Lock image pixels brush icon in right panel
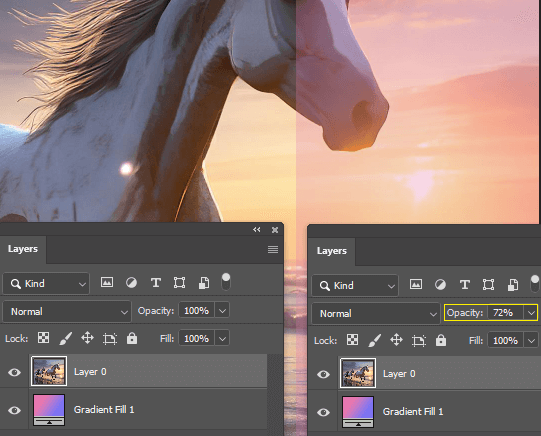The width and height of the screenshot is (541, 436). 374,340
